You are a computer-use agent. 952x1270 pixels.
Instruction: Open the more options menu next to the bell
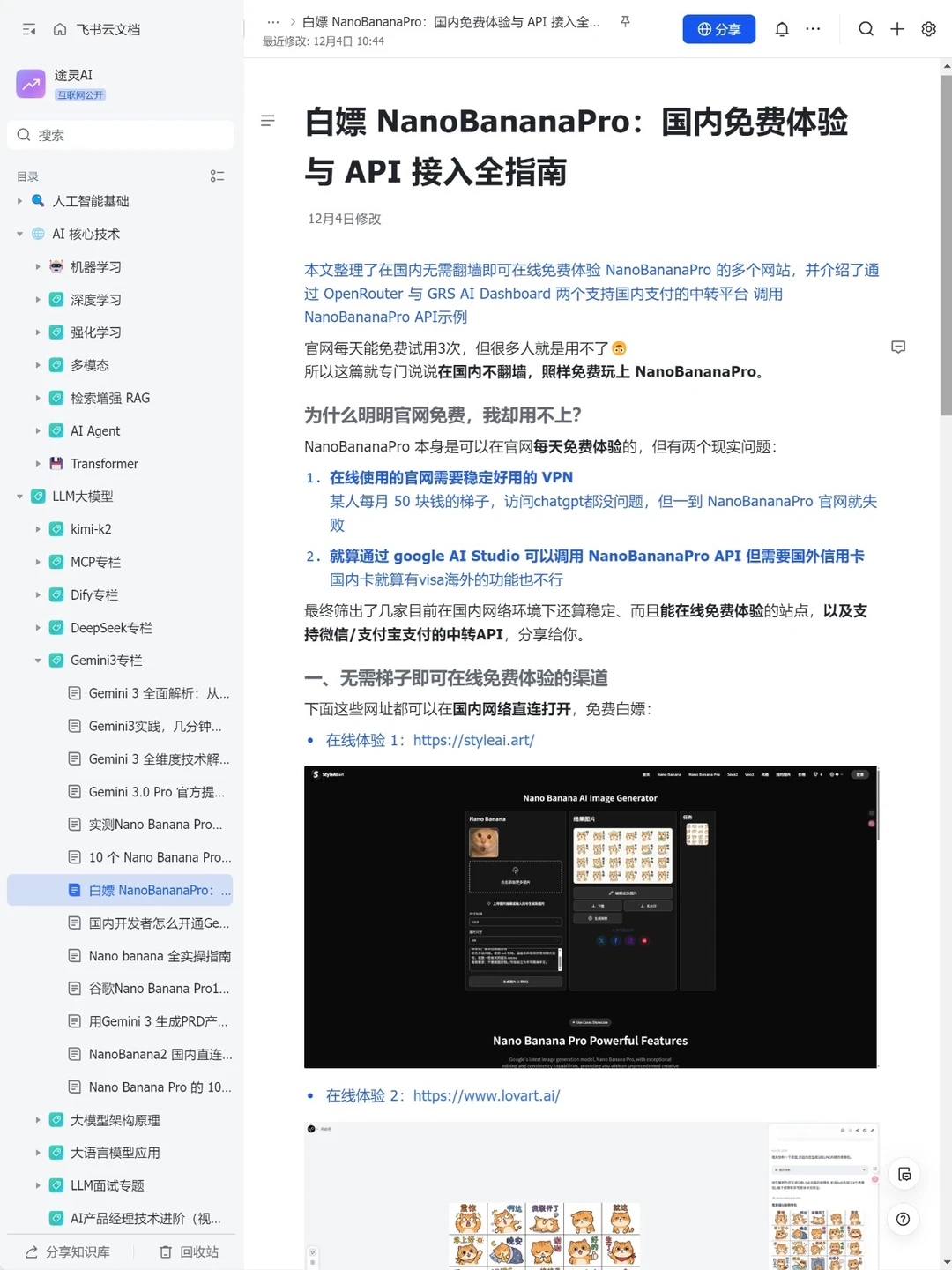tap(813, 29)
